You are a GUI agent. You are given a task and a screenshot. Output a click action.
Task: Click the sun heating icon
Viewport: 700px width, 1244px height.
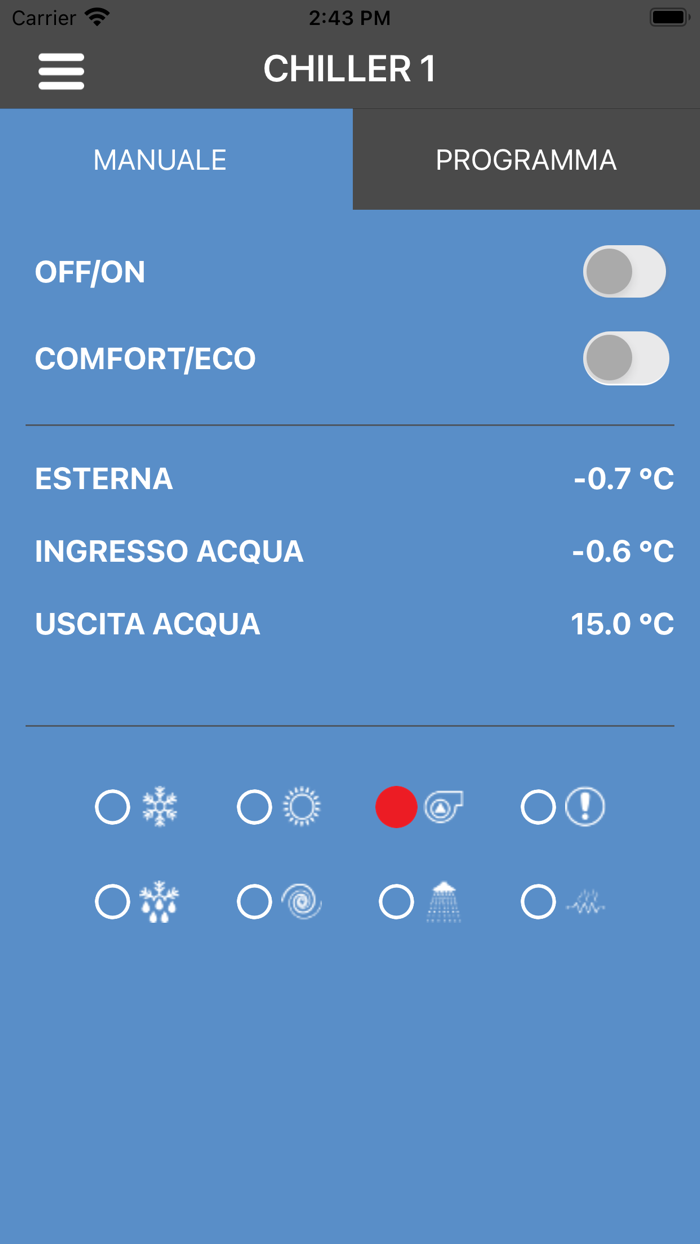click(x=301, y=806)
